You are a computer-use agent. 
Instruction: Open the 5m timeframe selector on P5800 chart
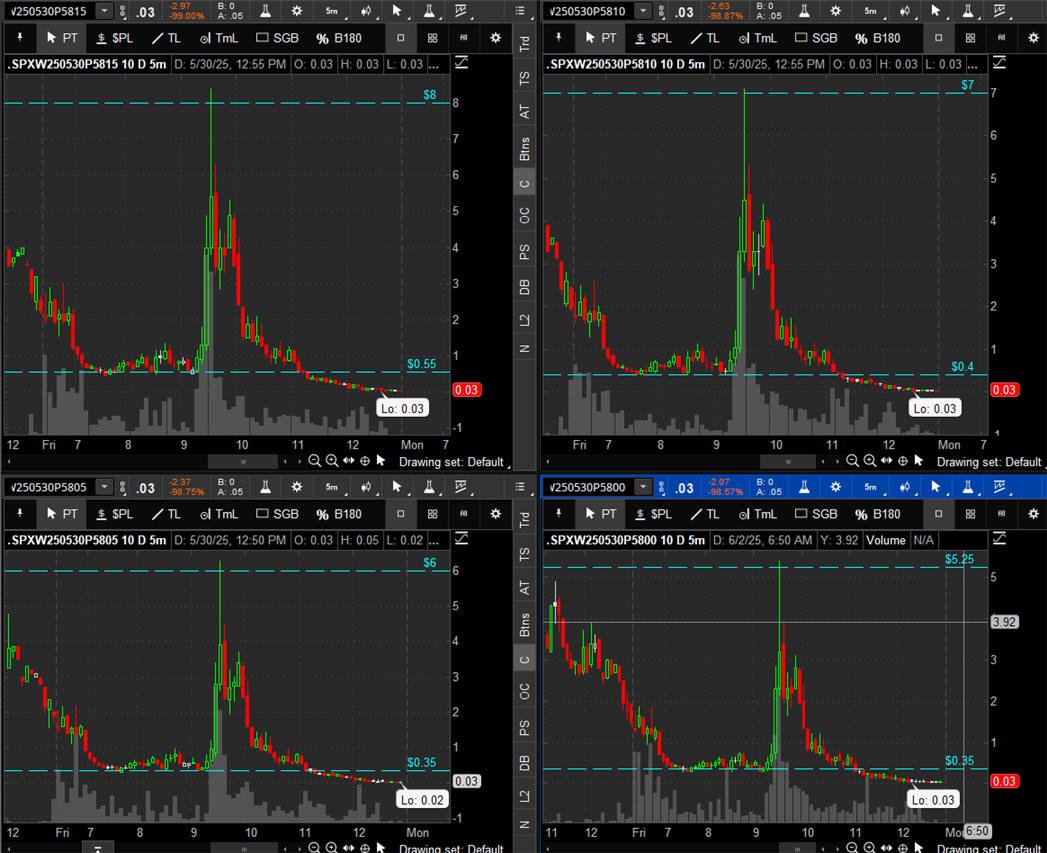(871, 487)
